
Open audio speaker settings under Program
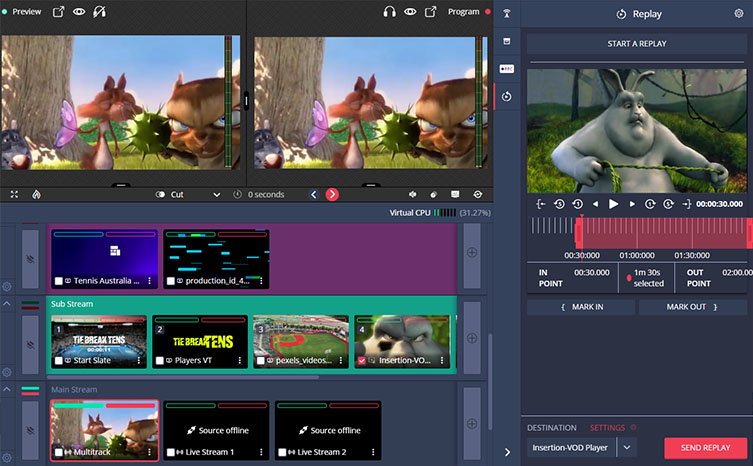point(413,195)
